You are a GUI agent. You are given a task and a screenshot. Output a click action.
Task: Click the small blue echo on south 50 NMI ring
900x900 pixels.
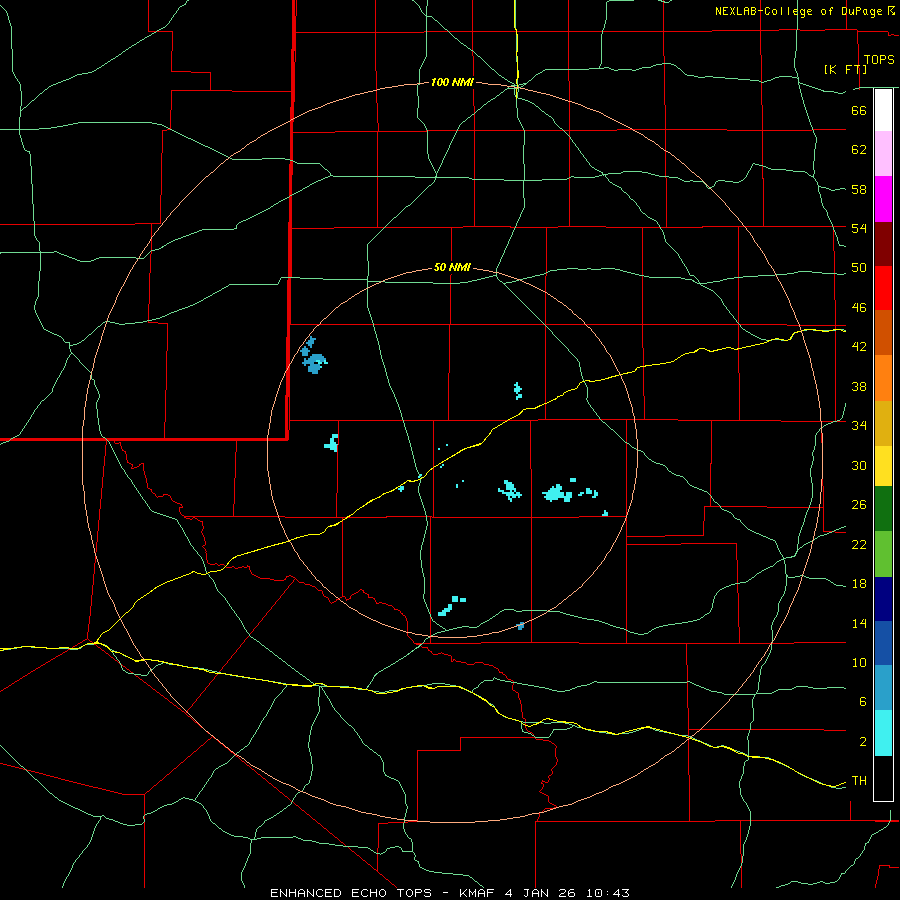521,626
